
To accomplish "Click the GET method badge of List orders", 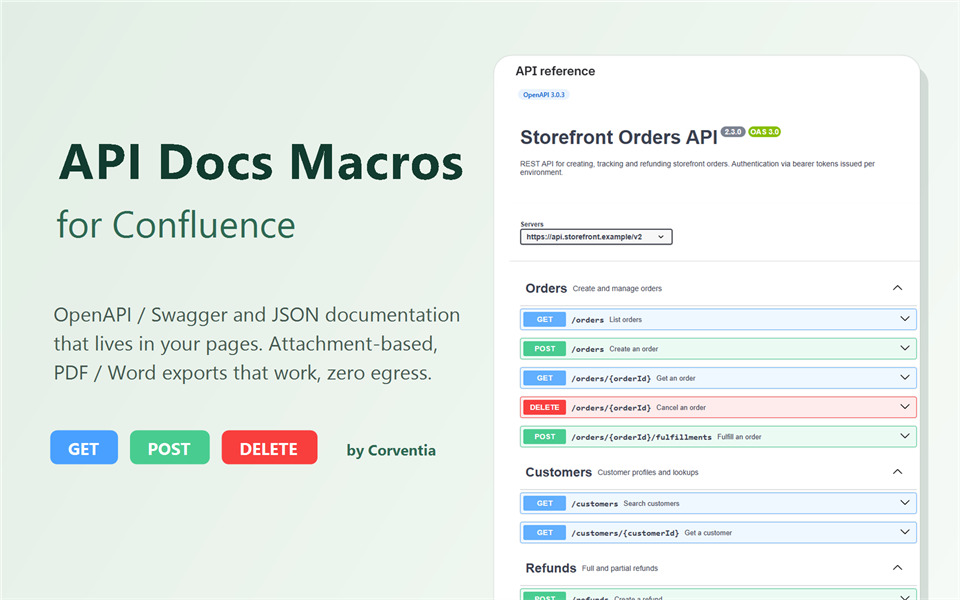I will (544, 320).
